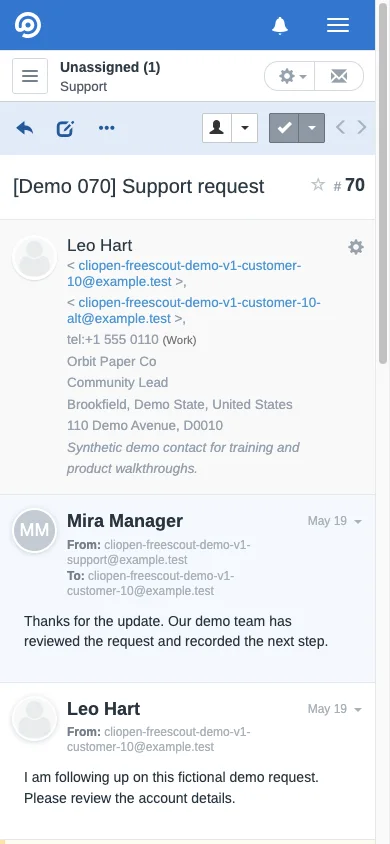The image size is (390, 844).
Task: Click the status checkmark button
Action: (x=284, y=128)
